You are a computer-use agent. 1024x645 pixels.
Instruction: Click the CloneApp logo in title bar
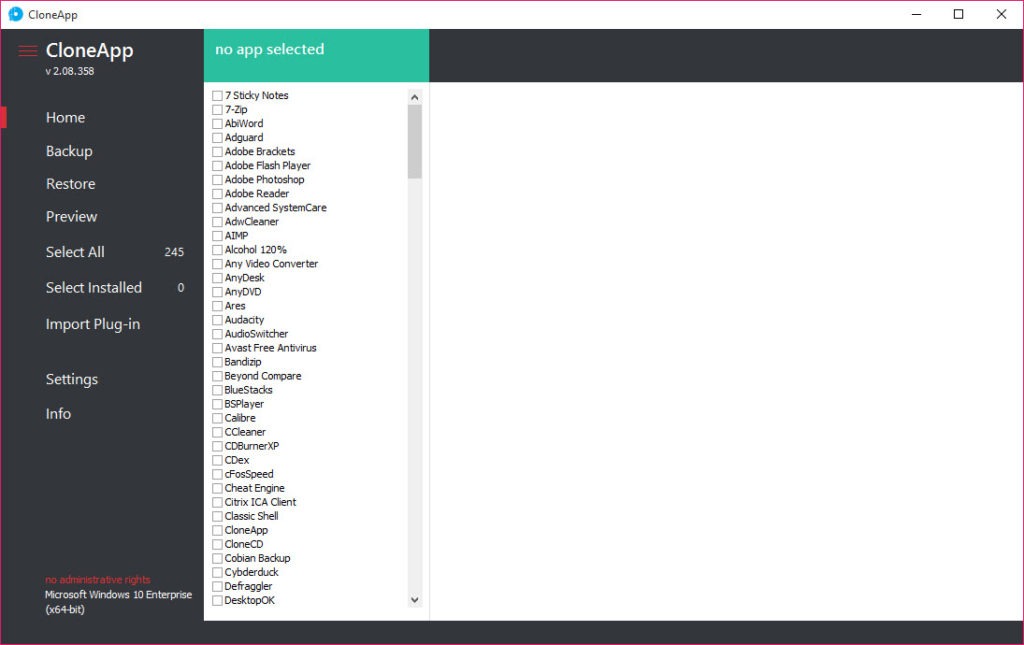(x=15, y=14)
